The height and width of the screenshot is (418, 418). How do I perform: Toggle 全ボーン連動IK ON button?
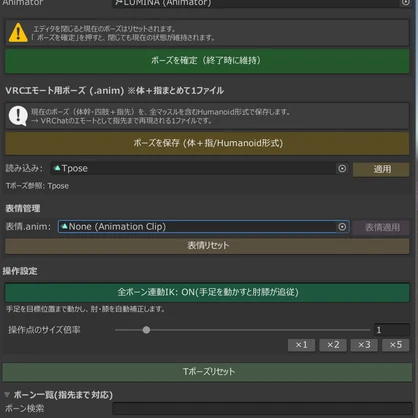(x=207, y=292)
